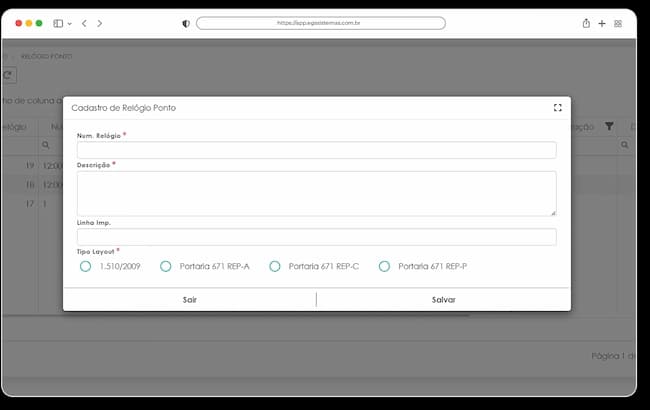Click the Linha Imp. input field
The width and height of the screenshot is (650, 410).
tap(316, 237)
